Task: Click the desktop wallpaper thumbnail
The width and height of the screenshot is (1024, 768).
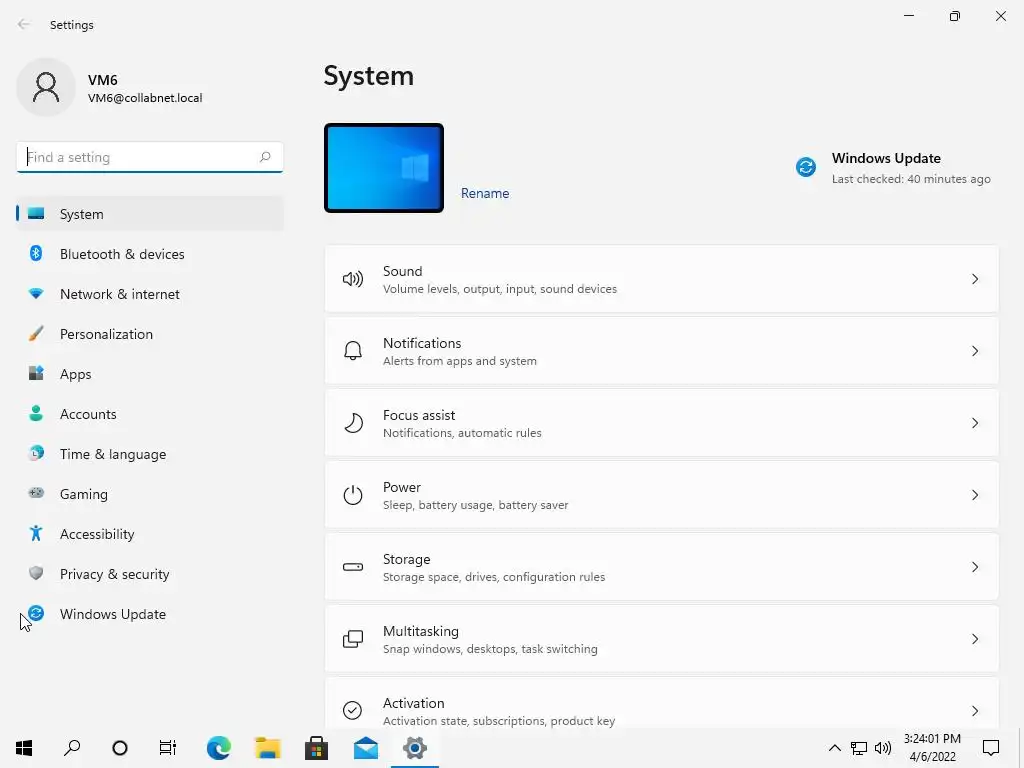Action: [x=384, y=168]
